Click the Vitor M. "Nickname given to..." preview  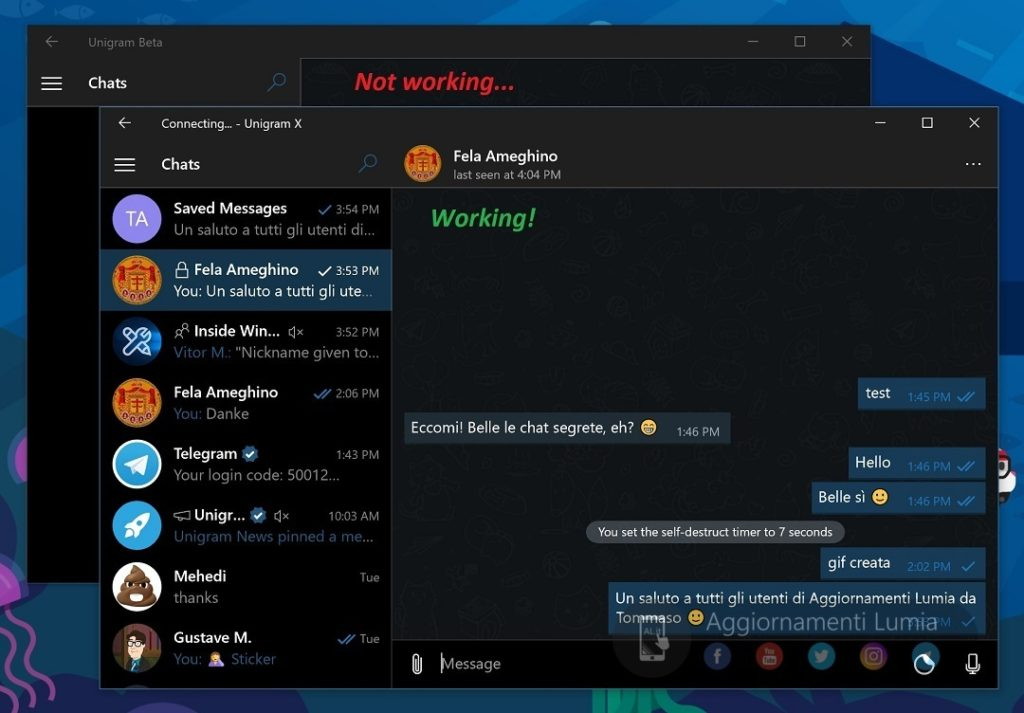coord(276,353)
